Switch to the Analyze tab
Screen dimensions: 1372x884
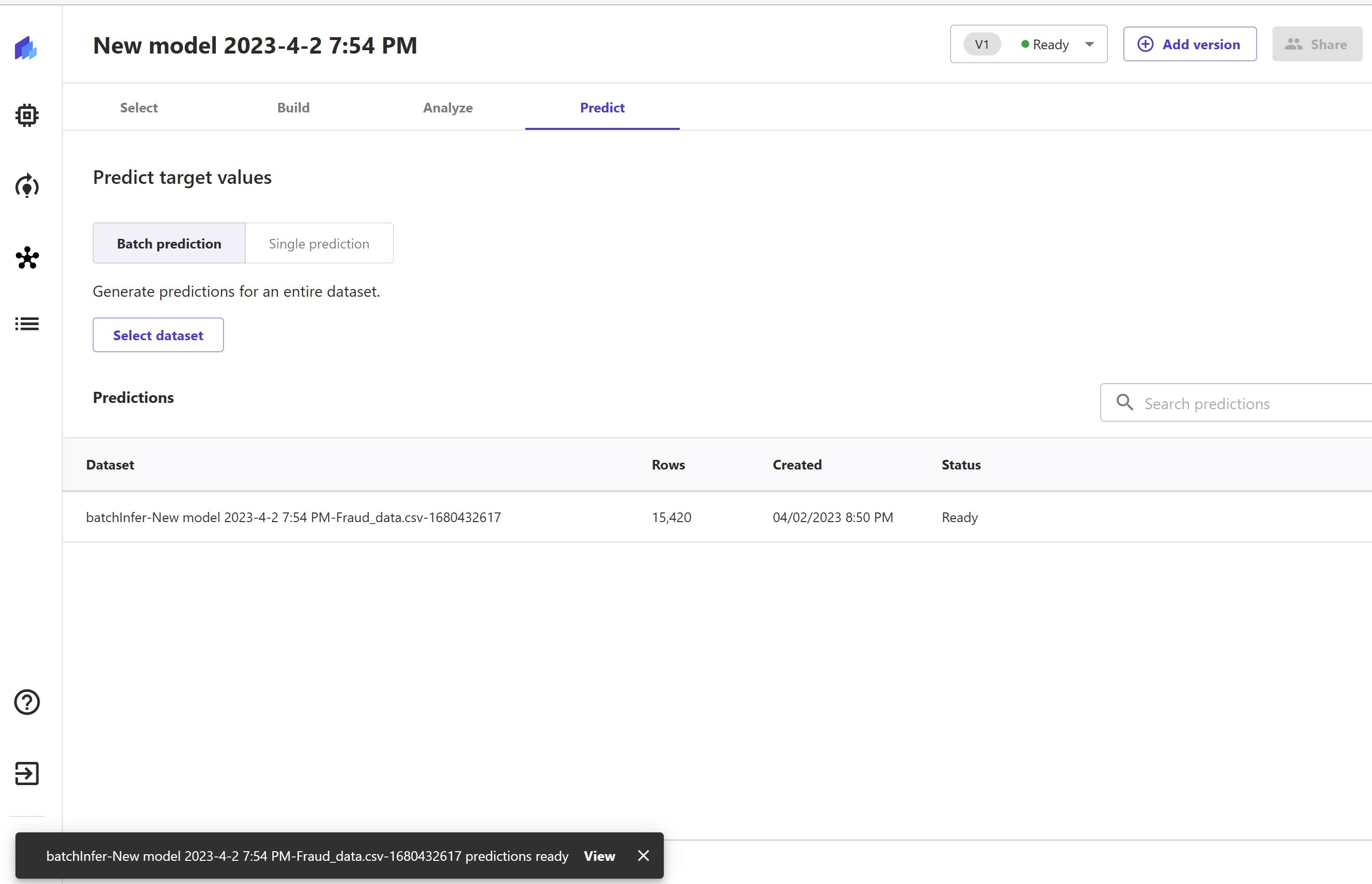pyautogui.click(x=448, y=107)
